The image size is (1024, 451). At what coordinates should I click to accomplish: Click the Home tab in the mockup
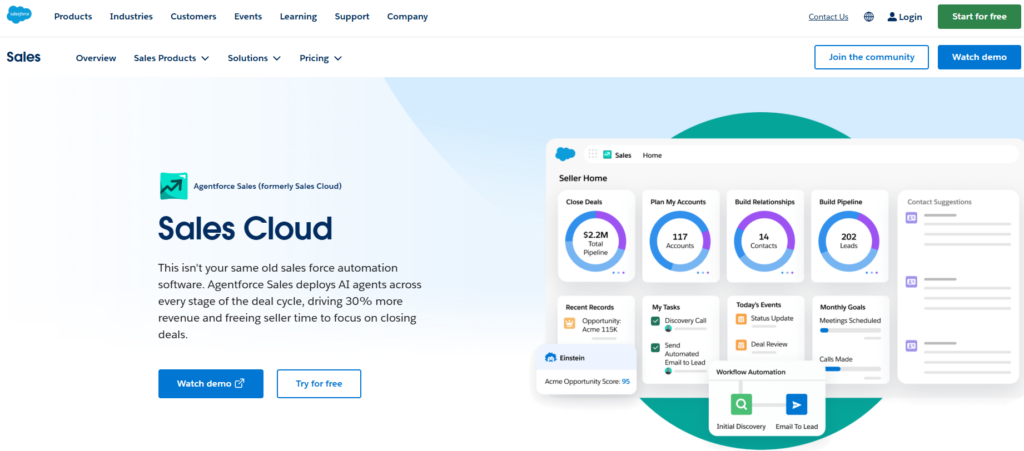652,155
